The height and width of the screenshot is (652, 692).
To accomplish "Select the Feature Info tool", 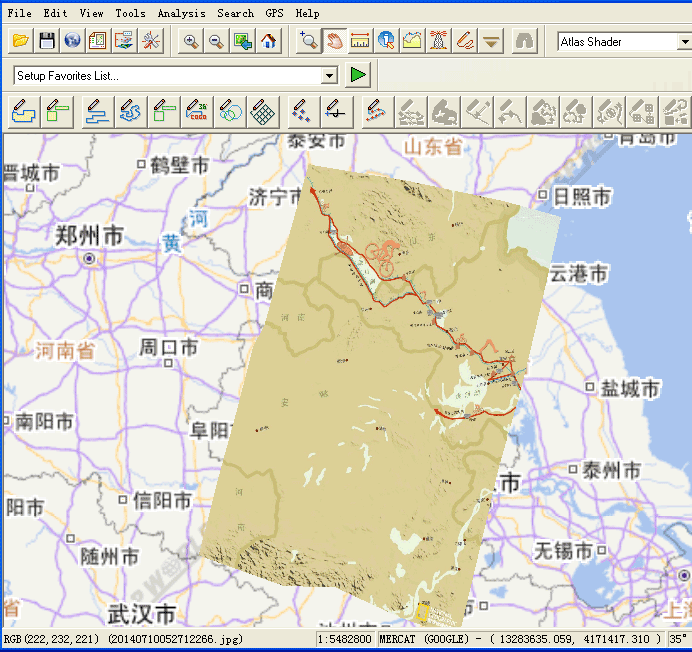I will pos(386,41).
